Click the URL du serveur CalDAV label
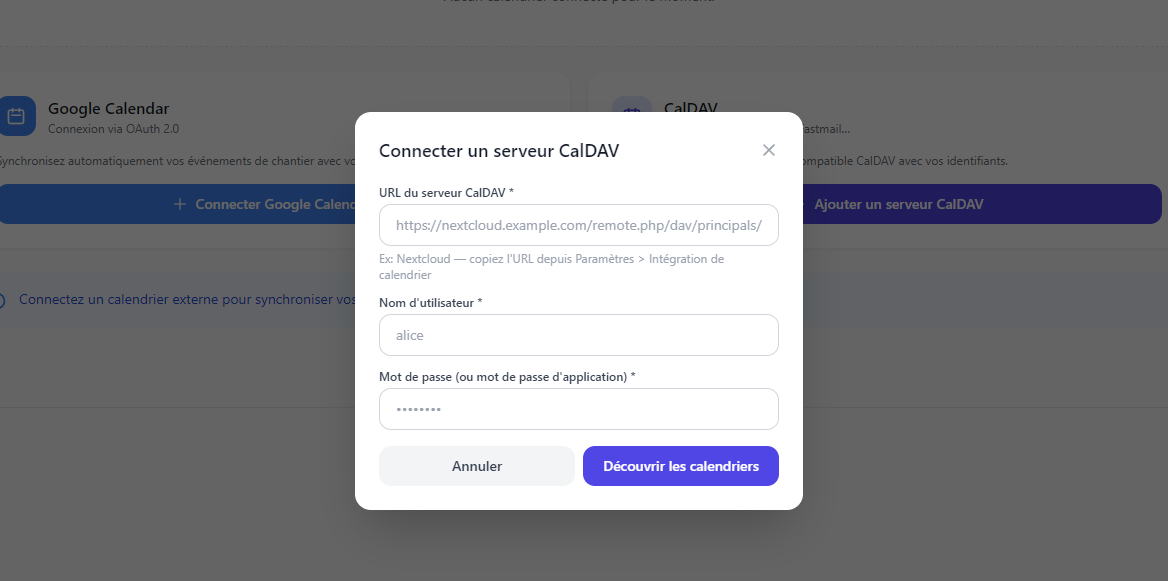The width and height of the screenshot is (1168, 581). (446, 192)
